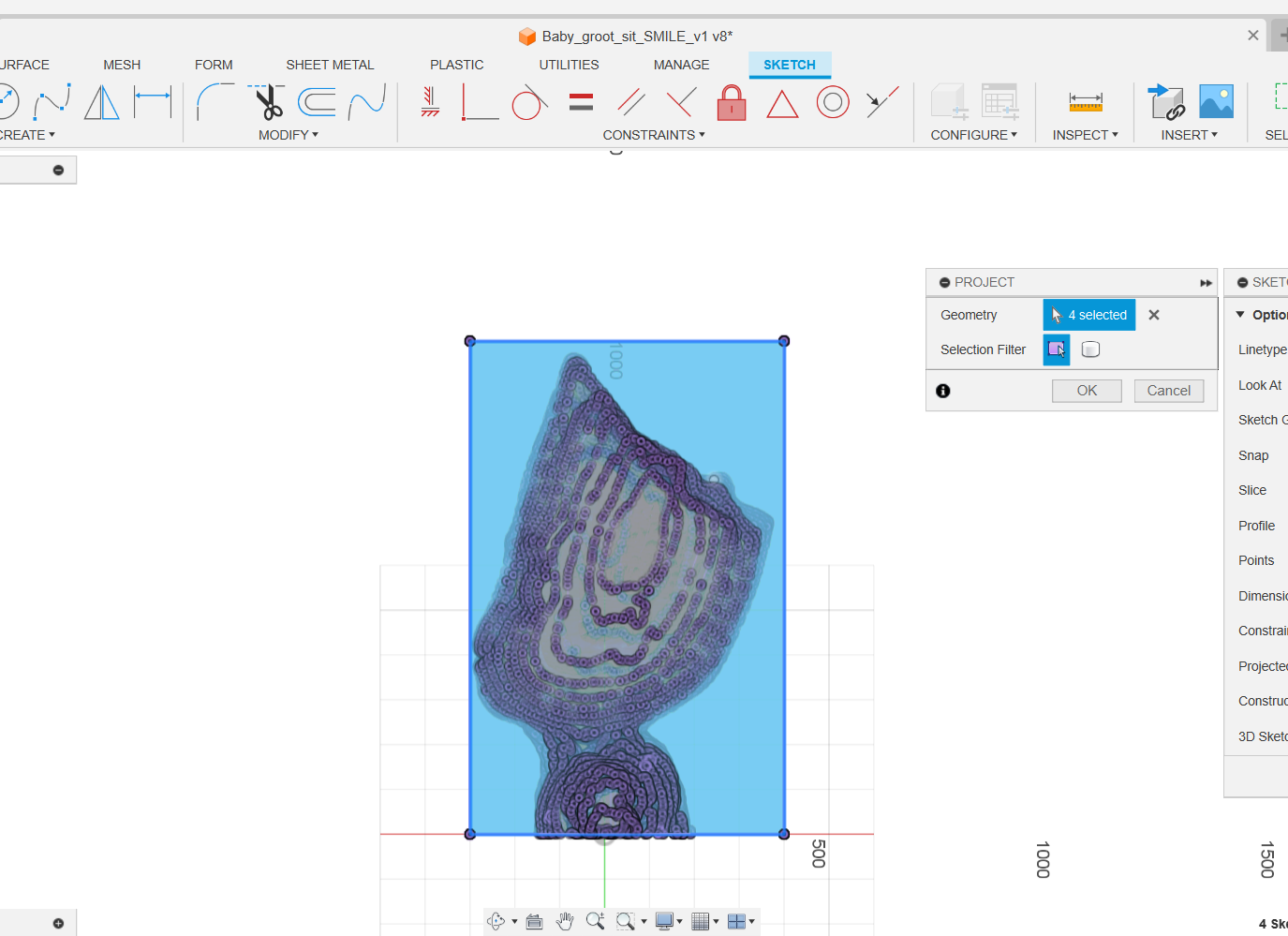1288x936 pixels.
Task: Expand the Grid and Snaps dropdown arrow
Action: point(716,922)
